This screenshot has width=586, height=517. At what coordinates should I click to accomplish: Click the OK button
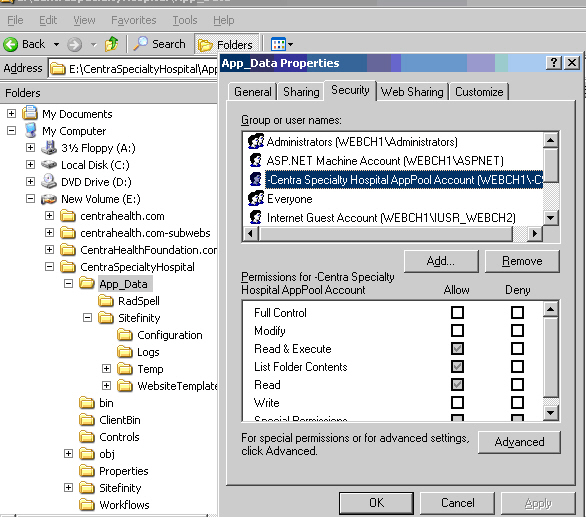(x=376, y=503)
